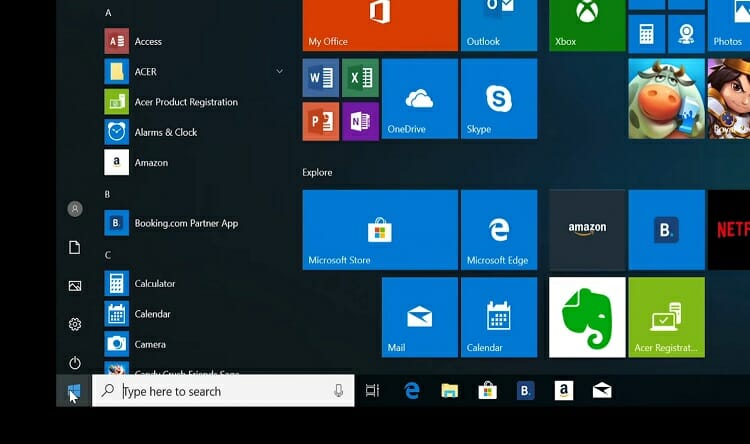This screenshot has height=444, width=750.
Task: Launch the Xbox tile
Action: (587, 25)
